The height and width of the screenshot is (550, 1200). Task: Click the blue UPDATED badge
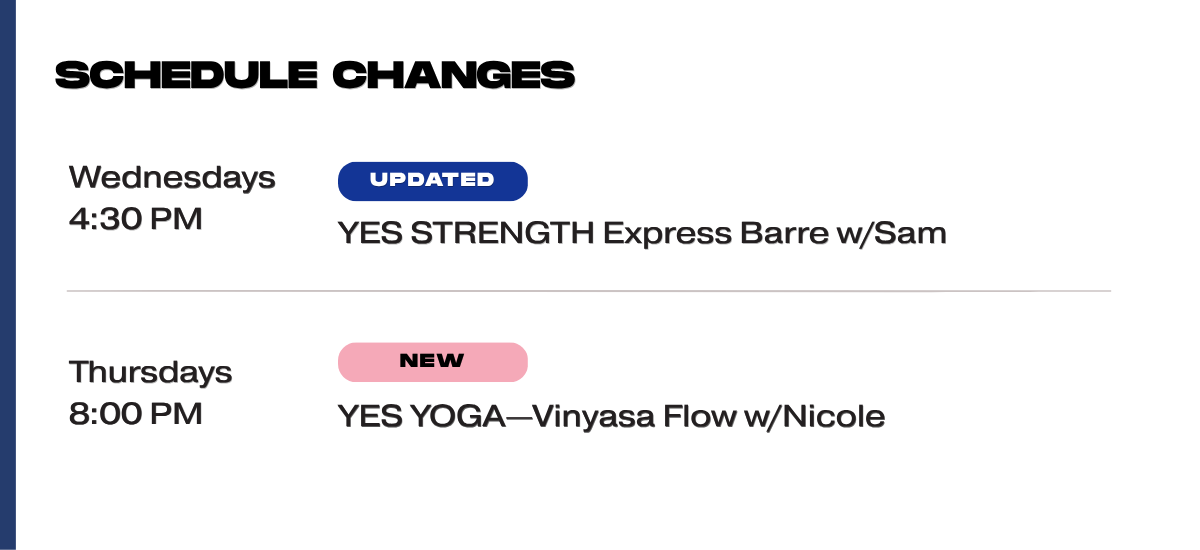(x=432, y=181)
